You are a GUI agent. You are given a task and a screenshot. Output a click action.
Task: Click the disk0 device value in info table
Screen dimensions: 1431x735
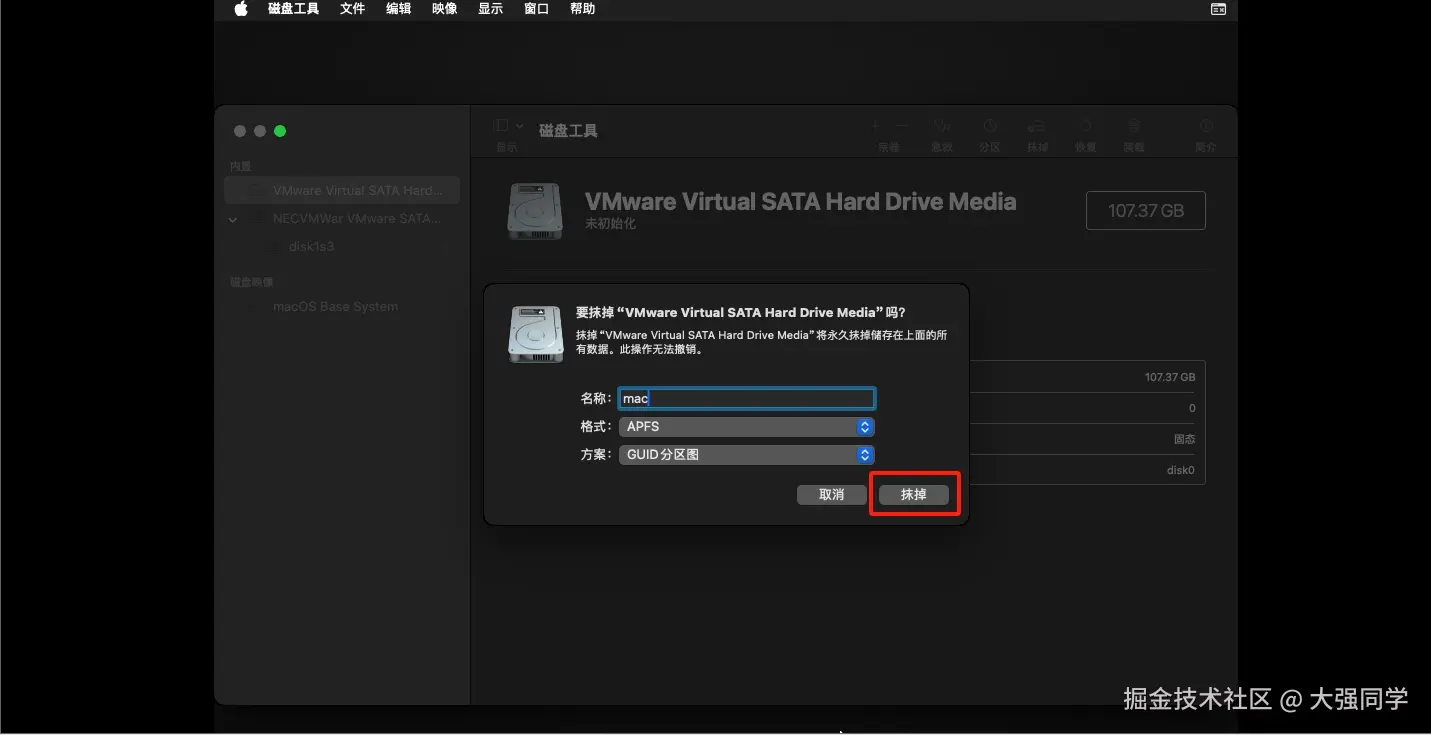click(1181, 470)
